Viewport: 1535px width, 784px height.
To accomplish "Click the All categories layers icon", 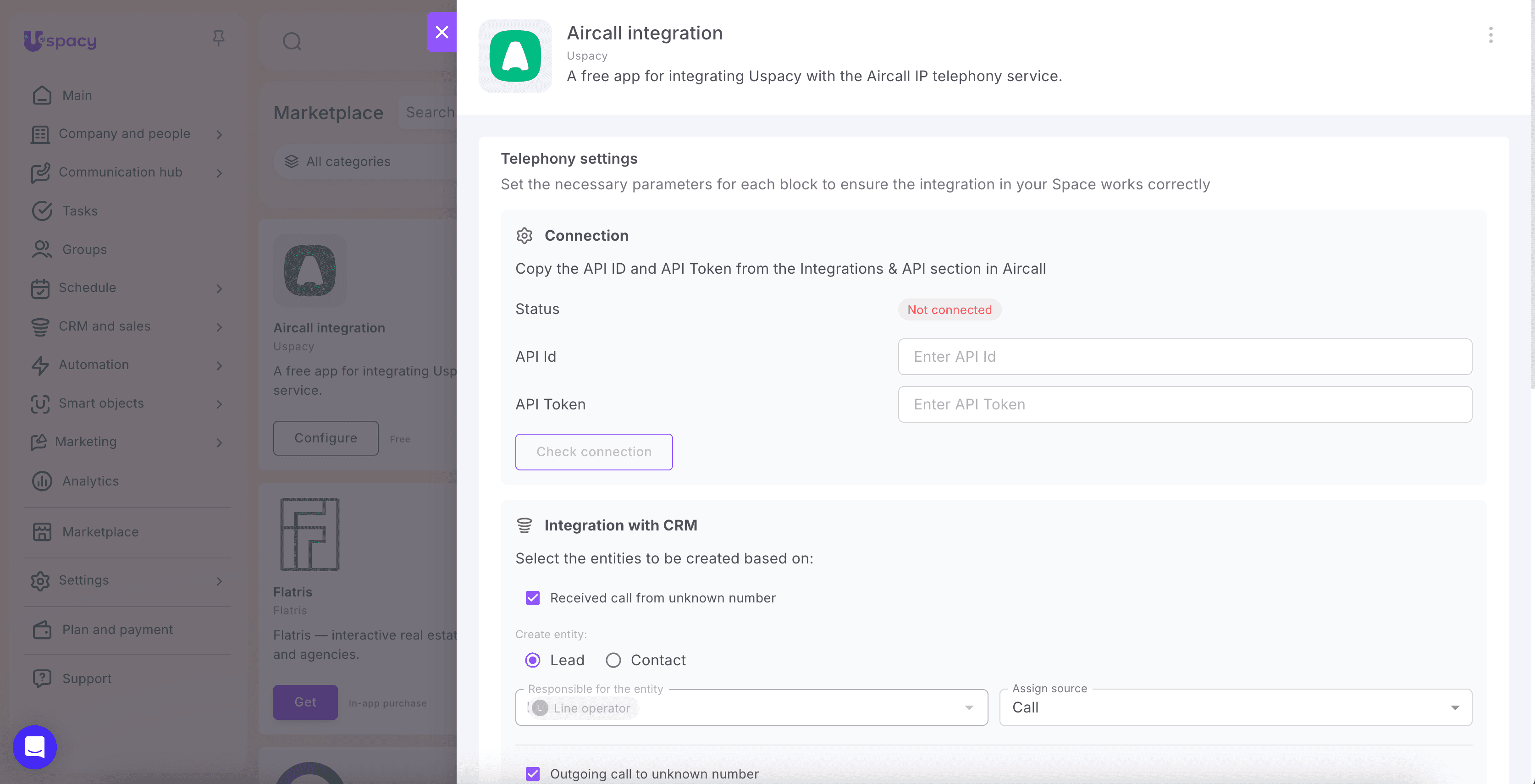I will tap(292, 161).
